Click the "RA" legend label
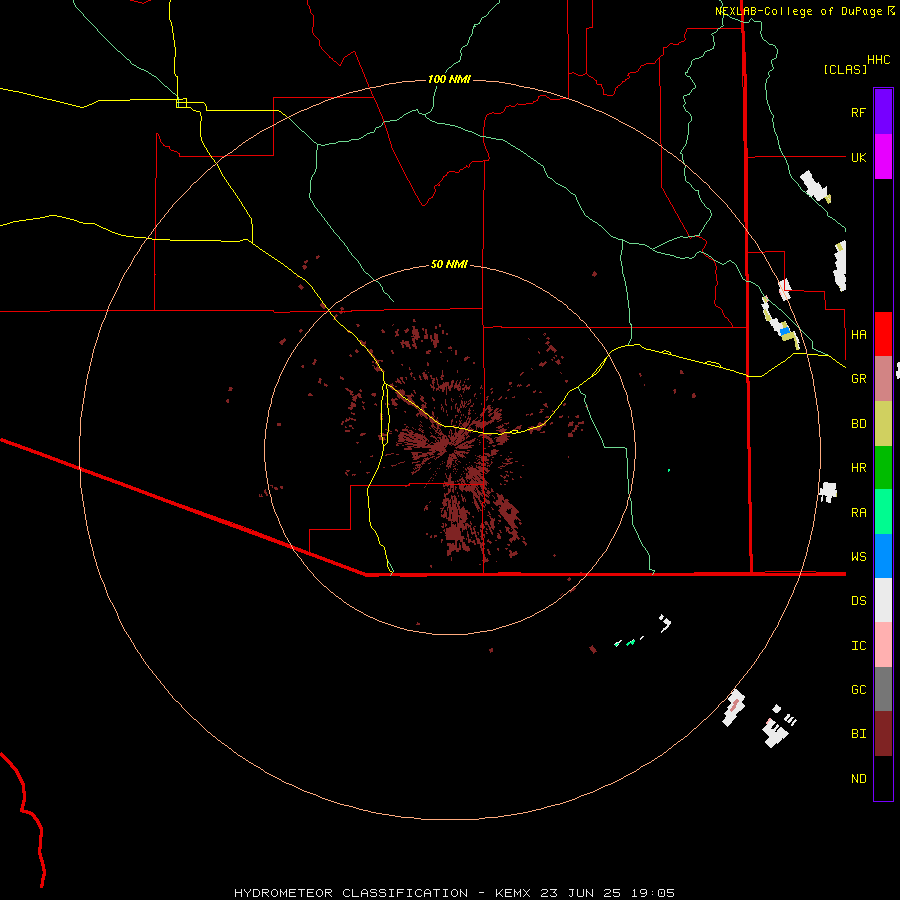Viewport: 900px width, 900px height. point(858,513)
